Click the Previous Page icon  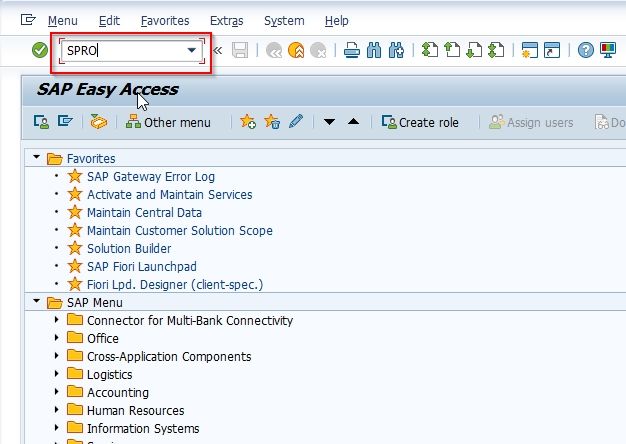[452, 50]
